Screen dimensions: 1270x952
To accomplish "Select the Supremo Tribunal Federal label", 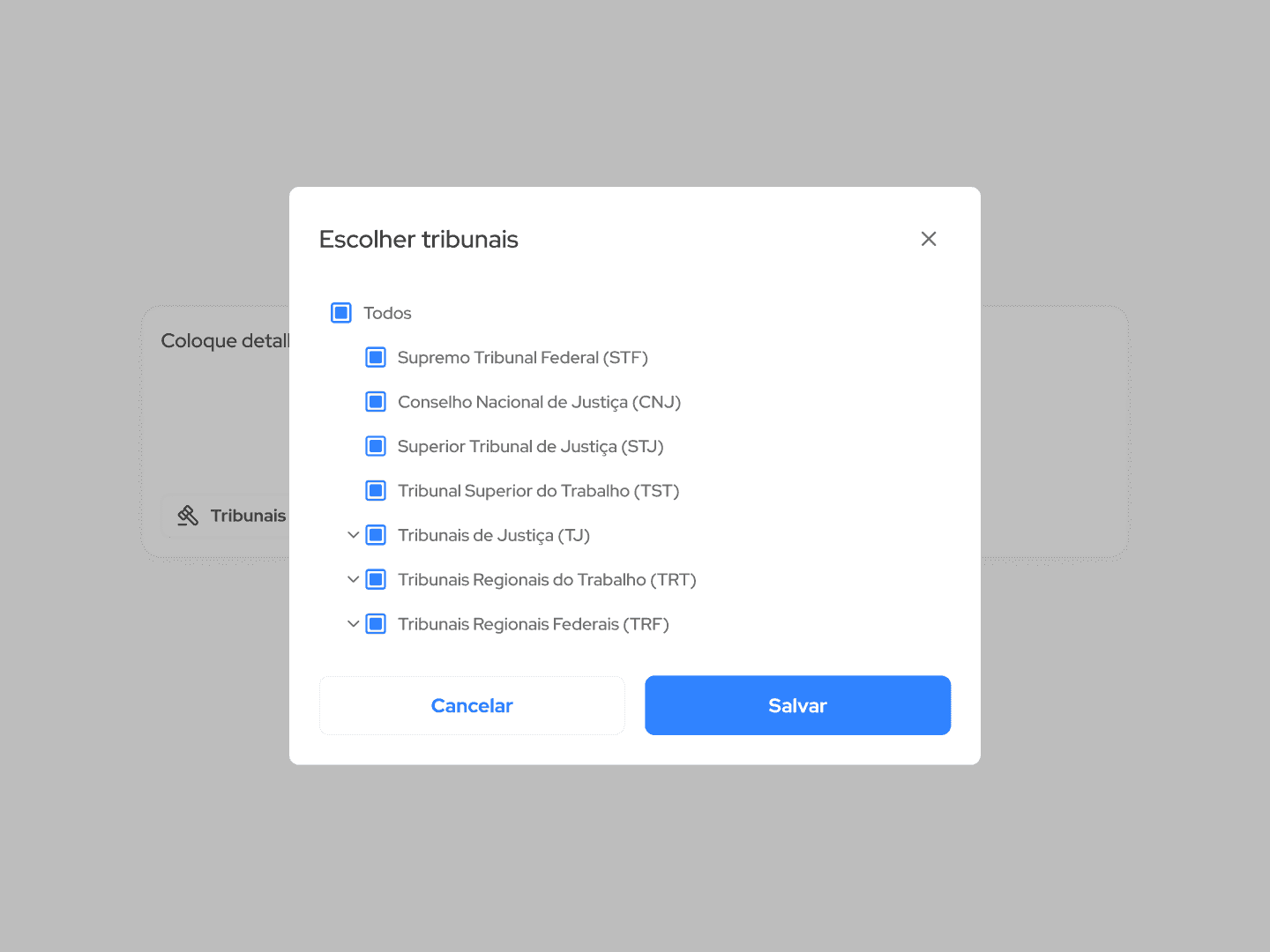I will click(522, 358).
